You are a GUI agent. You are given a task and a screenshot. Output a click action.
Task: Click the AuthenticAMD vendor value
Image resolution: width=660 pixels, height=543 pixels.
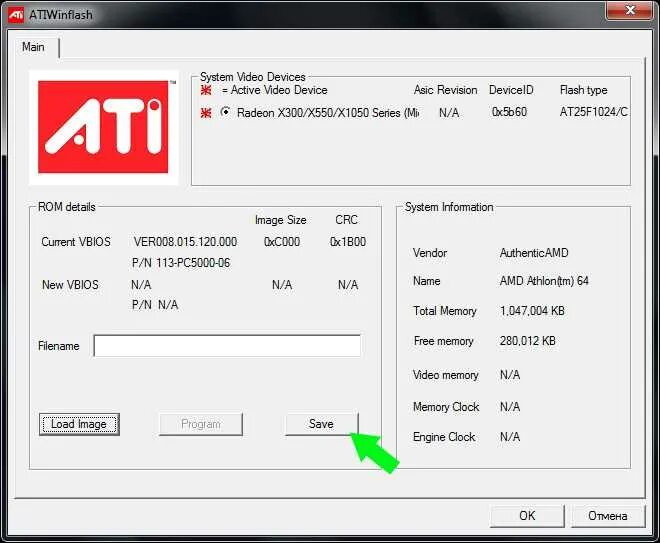pyautogui.click(x=534, y=253)
